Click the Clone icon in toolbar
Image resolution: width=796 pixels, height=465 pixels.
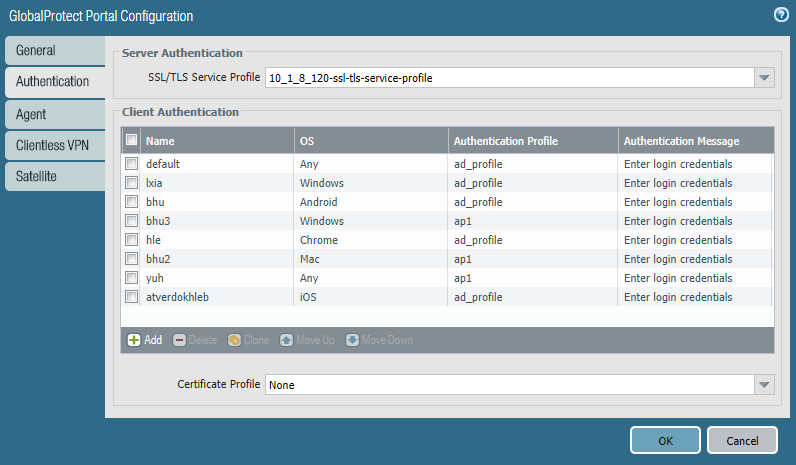pos(234,340)
